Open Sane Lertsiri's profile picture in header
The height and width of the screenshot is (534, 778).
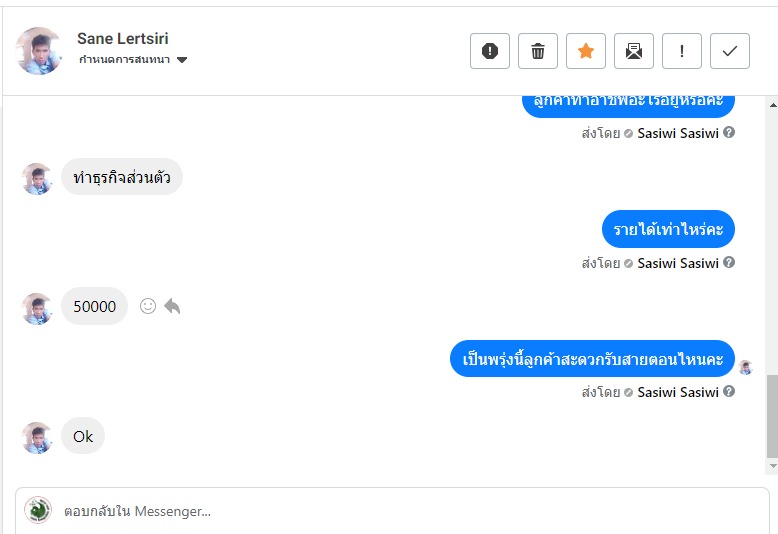point(40,50)
